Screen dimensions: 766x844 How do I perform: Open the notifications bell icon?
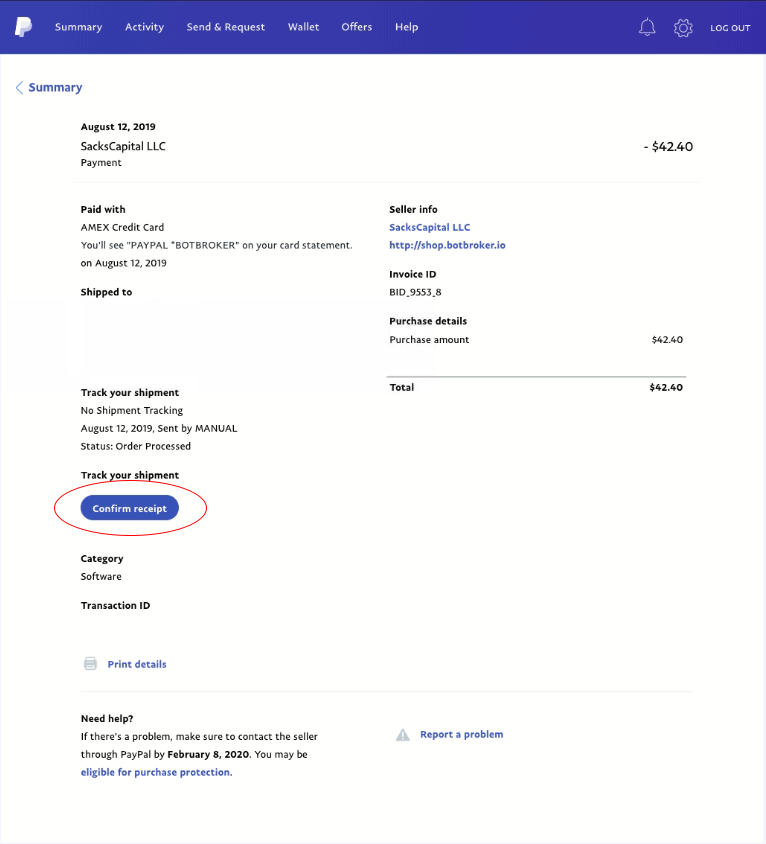647,27
